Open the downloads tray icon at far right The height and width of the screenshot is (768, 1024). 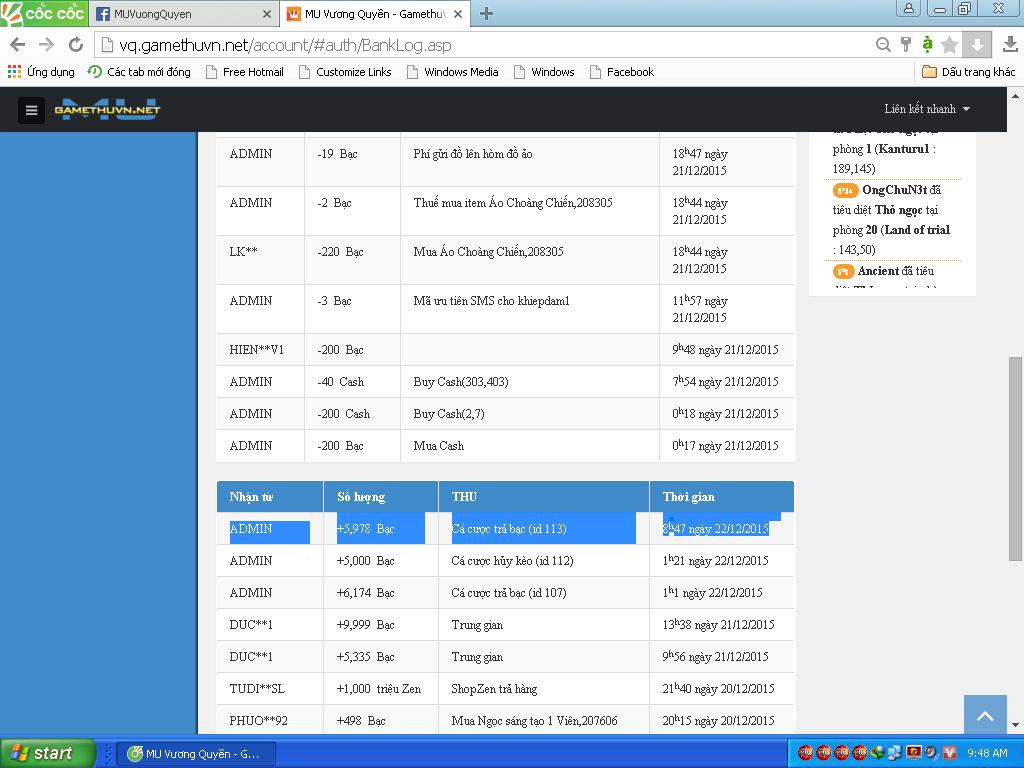pyautogui.click(x=1010, y=44)
